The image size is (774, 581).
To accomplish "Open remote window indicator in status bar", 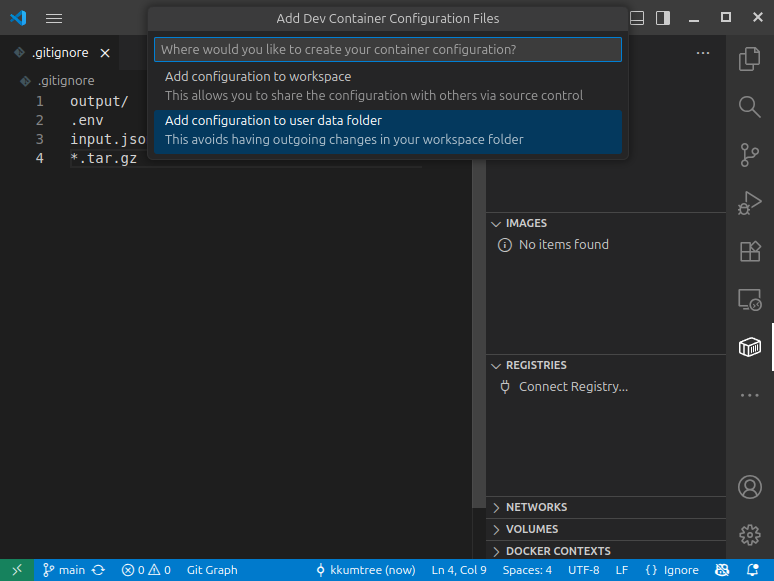I will click(17, 570).
